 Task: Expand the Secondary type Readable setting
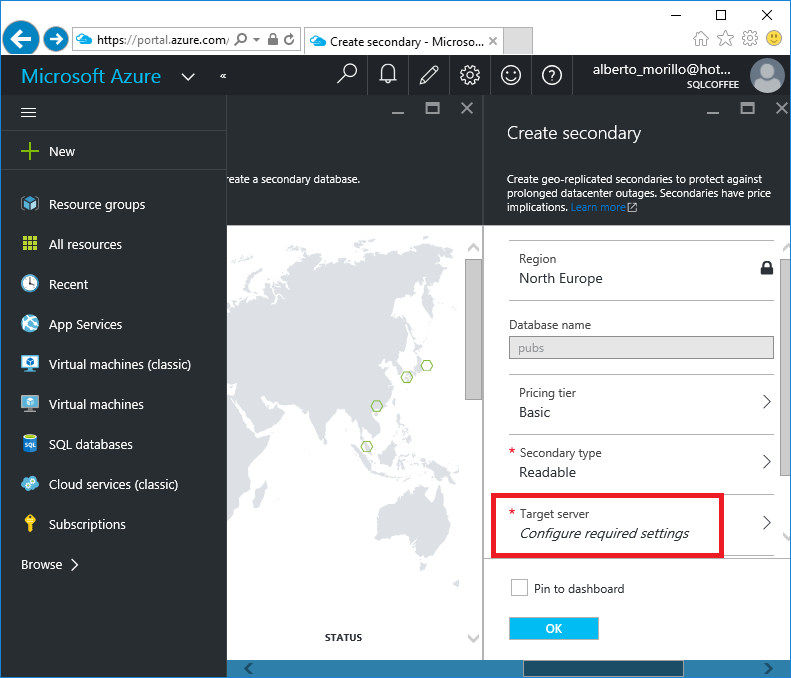(641, 463)
